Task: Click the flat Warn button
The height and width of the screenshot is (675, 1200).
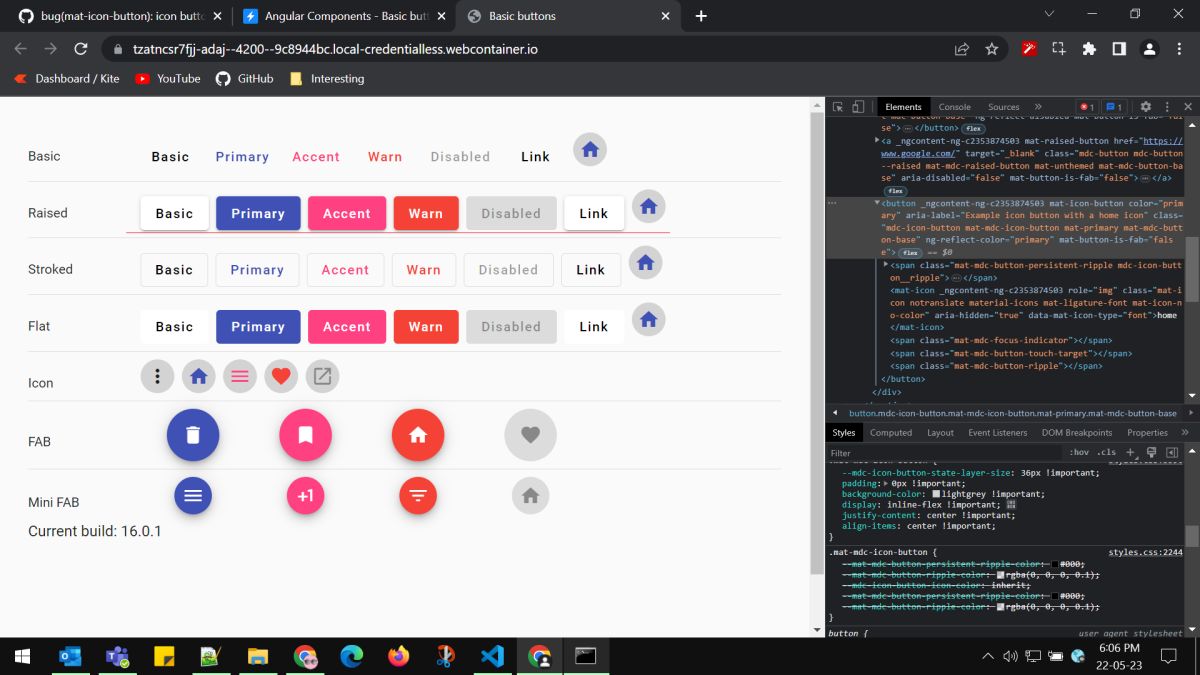Action: pos(425,326)
